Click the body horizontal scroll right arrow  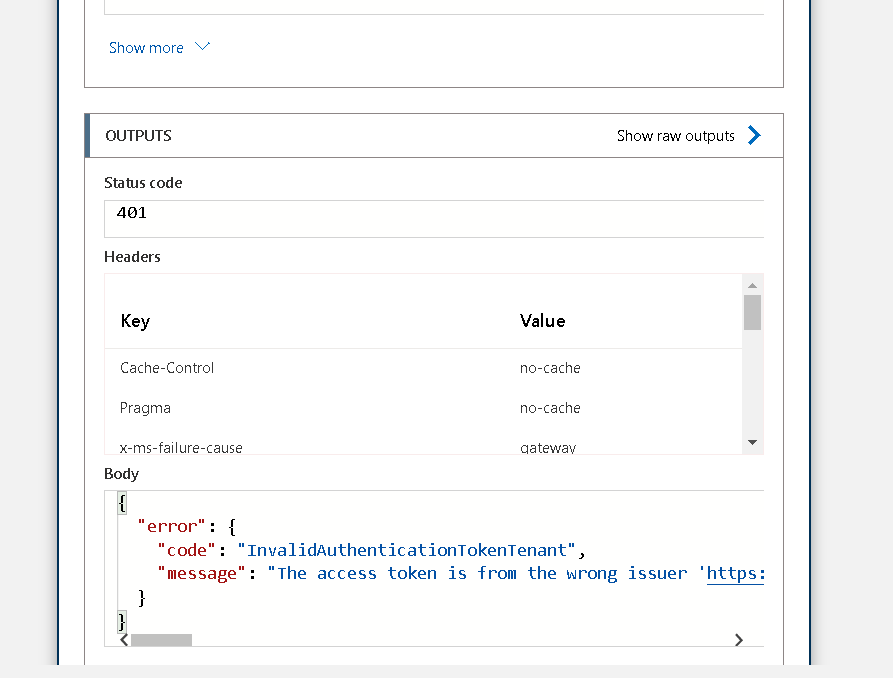[739, 640]
